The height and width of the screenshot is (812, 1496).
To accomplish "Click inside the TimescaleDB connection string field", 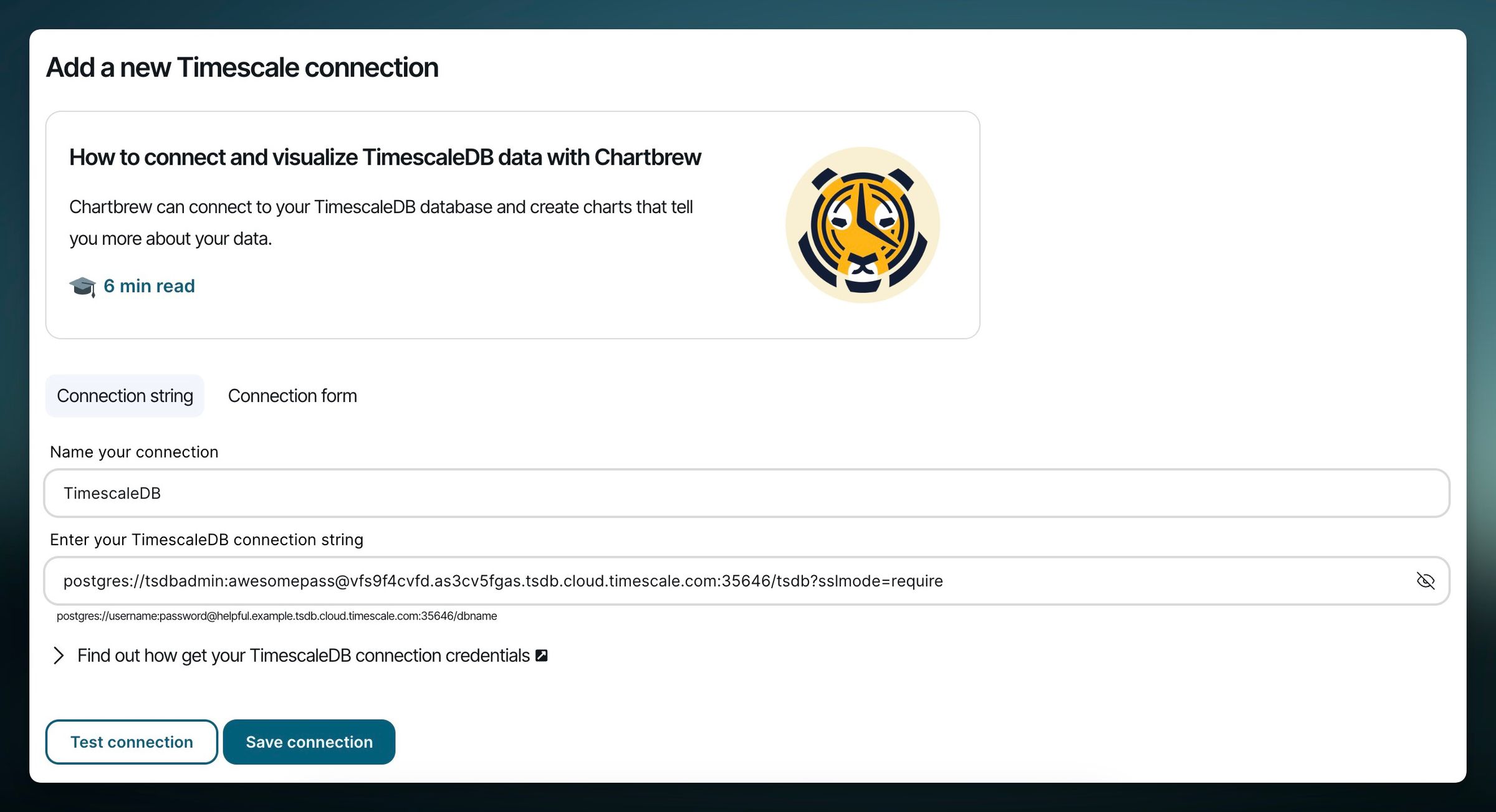I will [499, 581].
